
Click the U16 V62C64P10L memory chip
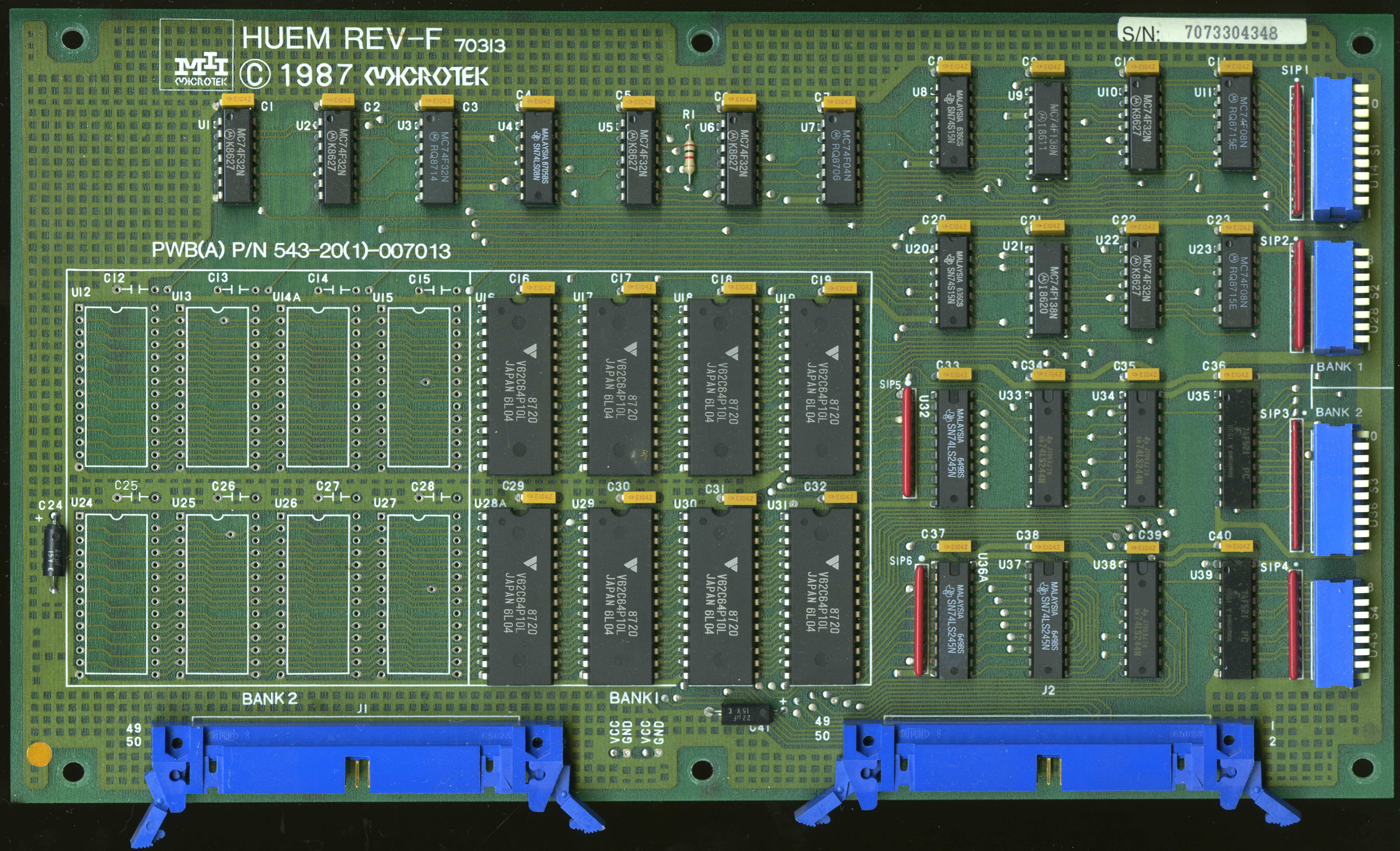coord(519,387)
